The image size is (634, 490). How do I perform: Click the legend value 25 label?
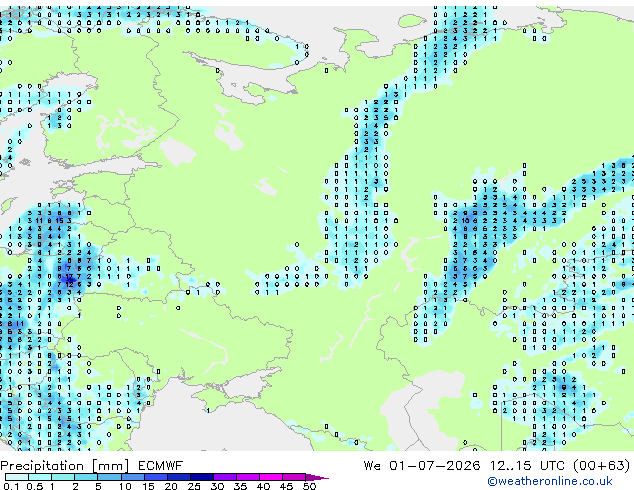click(194, 486)
